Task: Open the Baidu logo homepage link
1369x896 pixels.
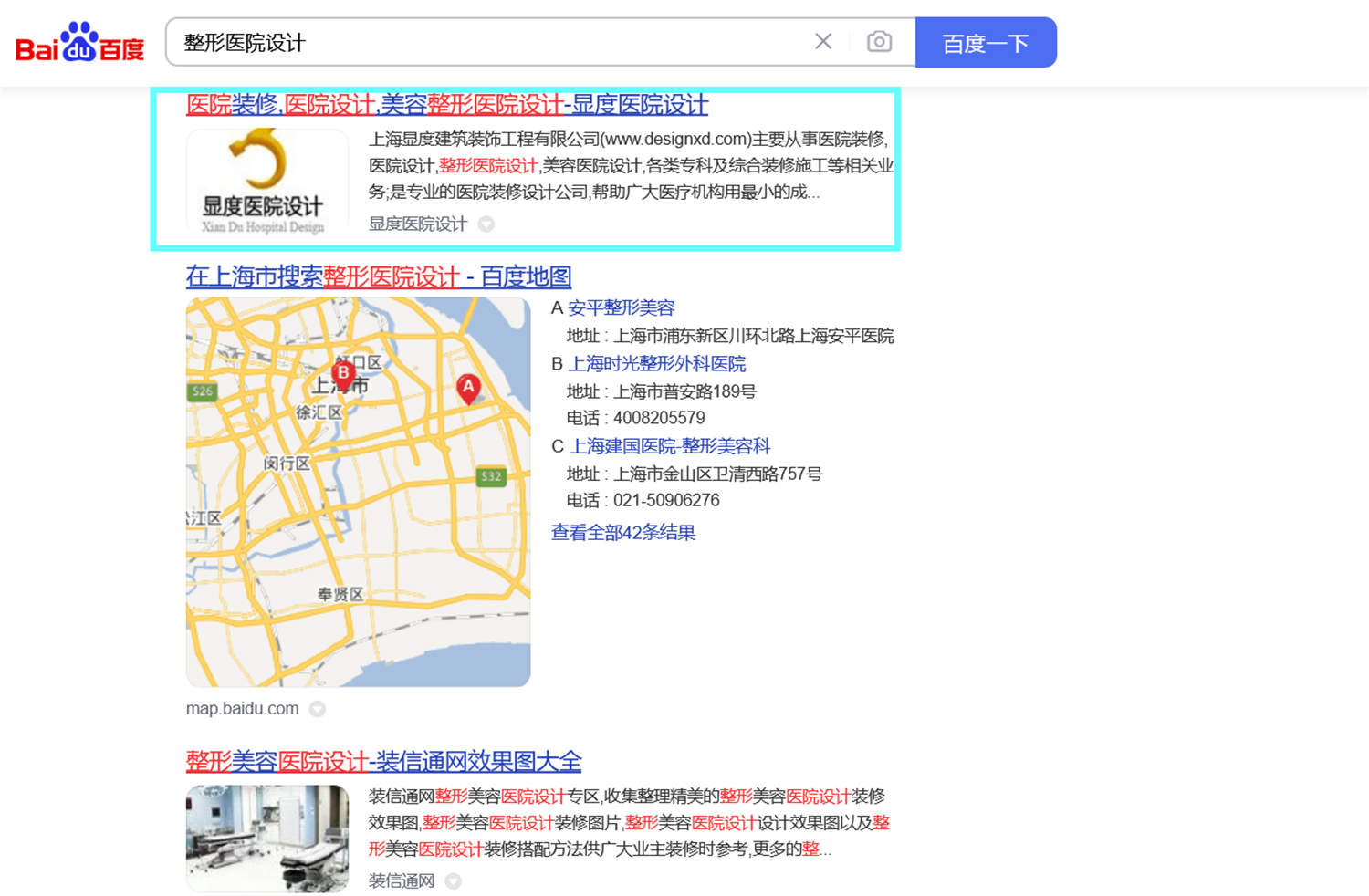Action: [79, 42]
